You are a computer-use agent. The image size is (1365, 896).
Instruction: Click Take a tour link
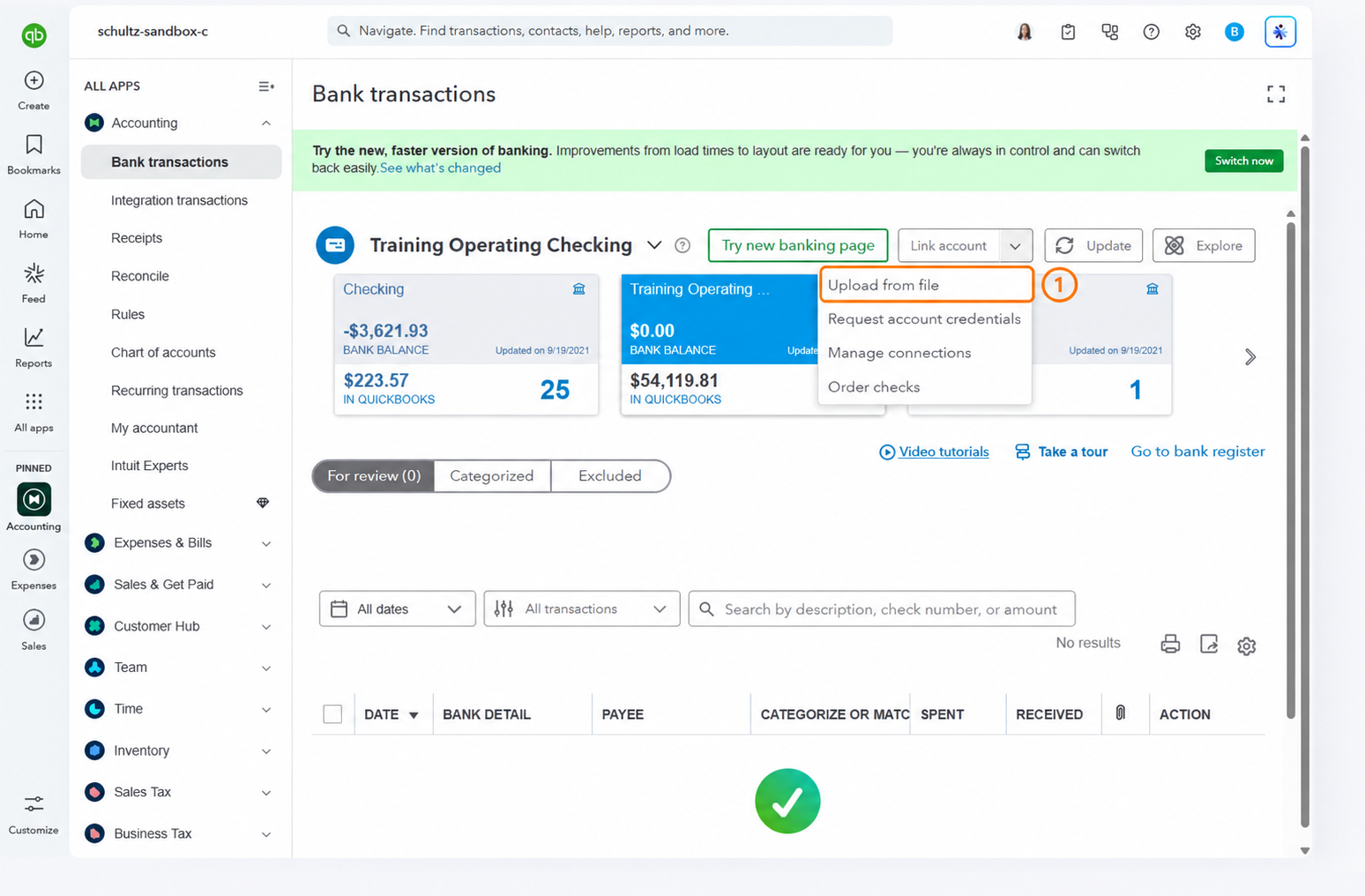(1061, 452)
